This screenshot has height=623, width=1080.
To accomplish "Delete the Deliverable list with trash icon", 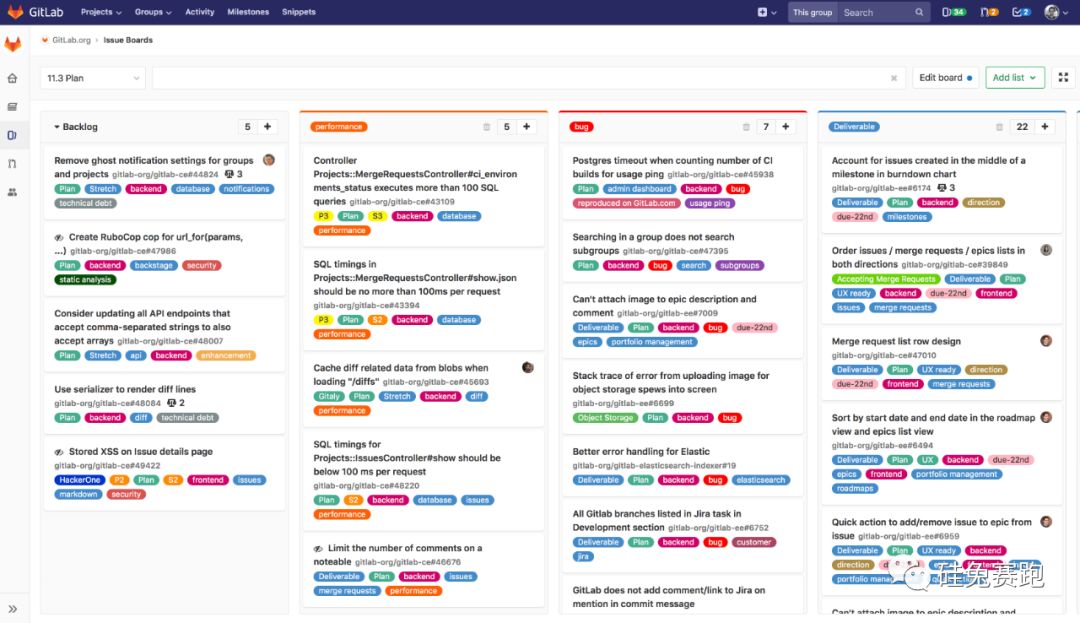I will tap(999, 127).
